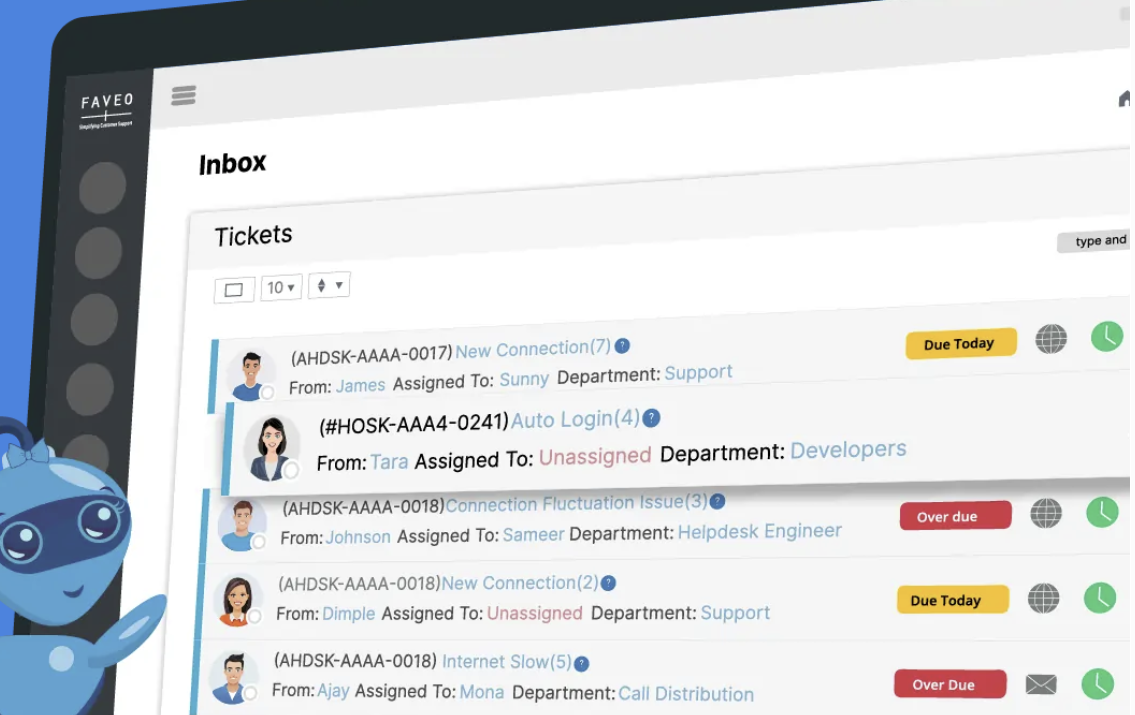The image size is (1135, 715).
Task: Click James's avatar picture
Action: point(250,375)
